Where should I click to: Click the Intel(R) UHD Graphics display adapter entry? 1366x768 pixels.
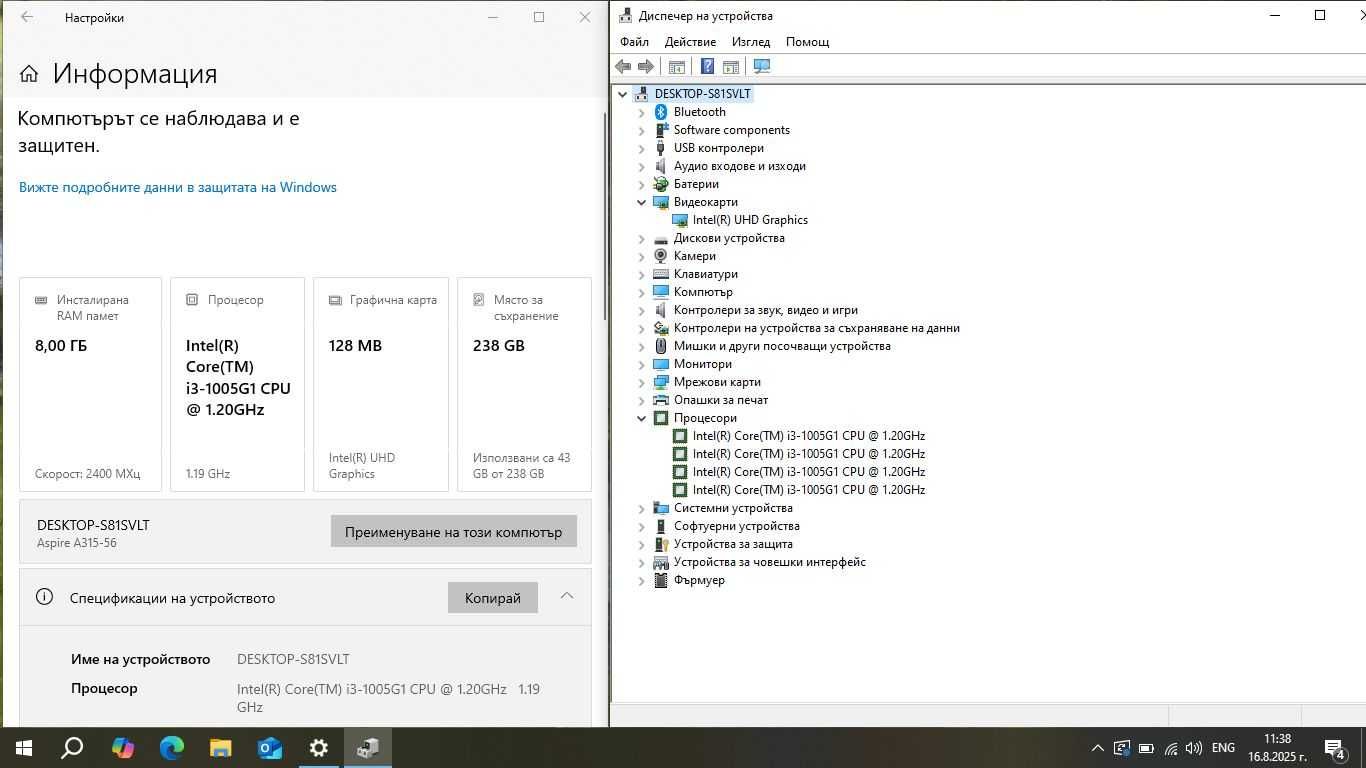[750, 220]
